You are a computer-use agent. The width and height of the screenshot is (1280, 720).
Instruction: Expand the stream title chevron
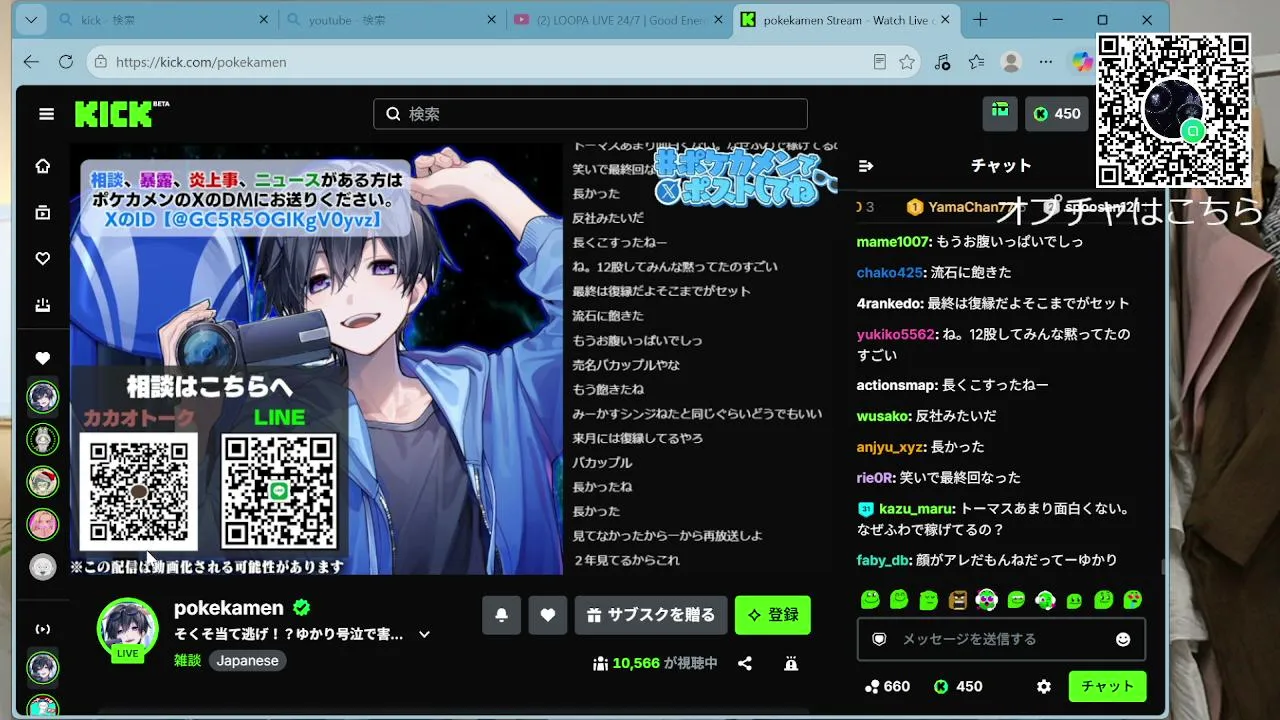(424, 634)
